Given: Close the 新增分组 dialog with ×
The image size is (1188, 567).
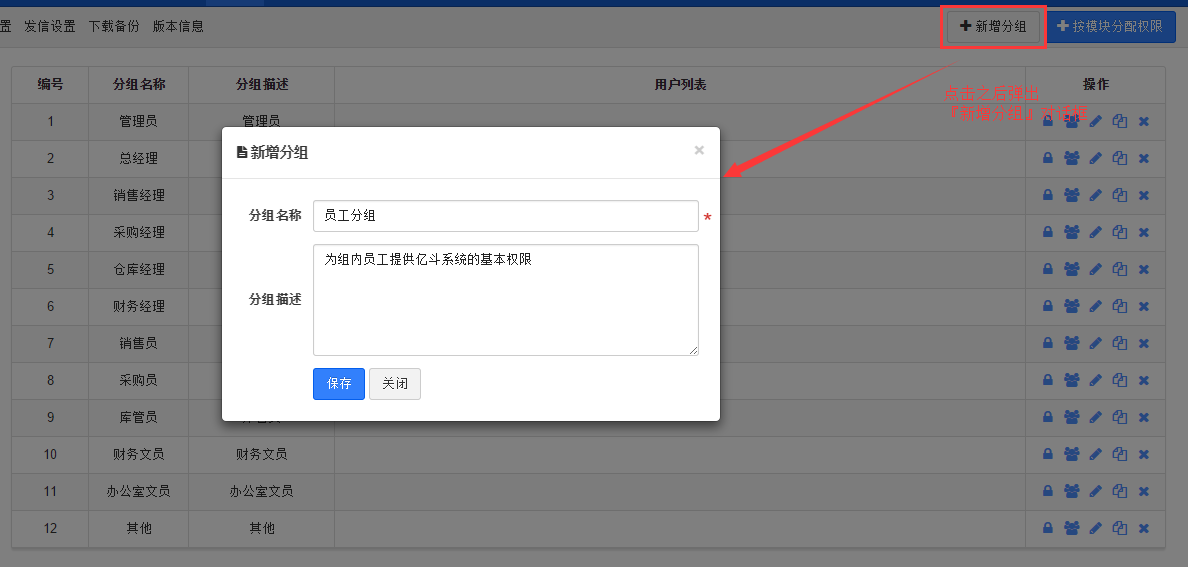Looking at the screenshot, I should [699, 150].
